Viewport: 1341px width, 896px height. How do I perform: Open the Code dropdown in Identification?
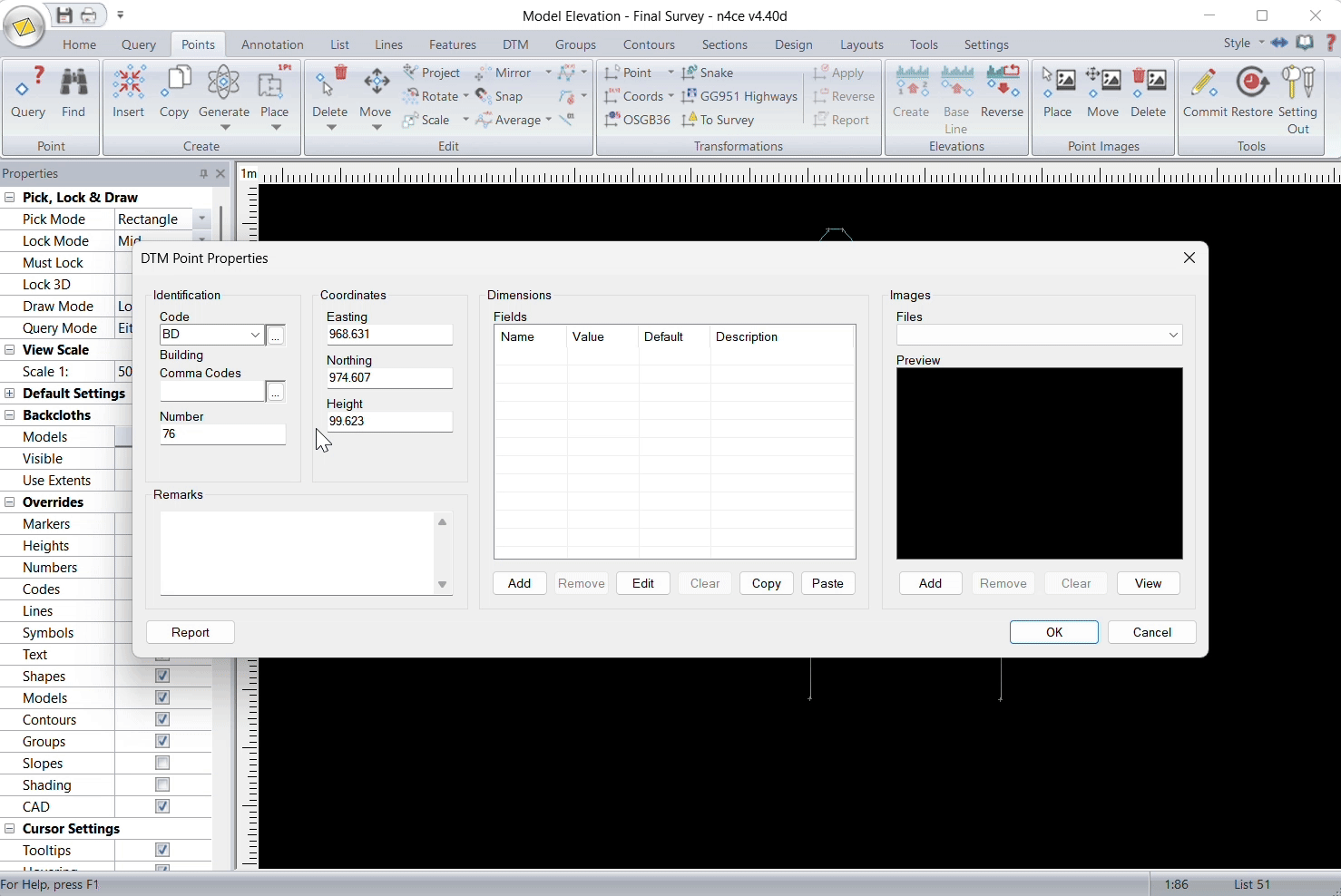(255, 335)
